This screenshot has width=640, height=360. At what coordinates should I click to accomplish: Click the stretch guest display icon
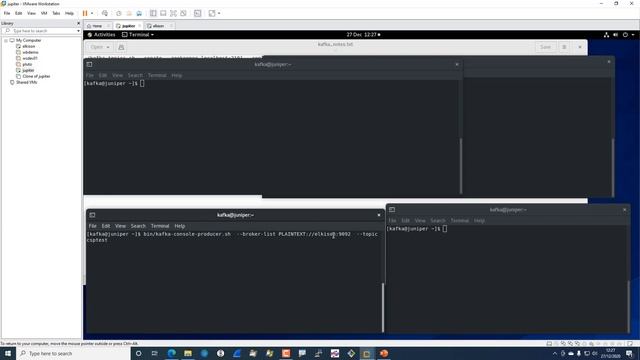(212, 13)
